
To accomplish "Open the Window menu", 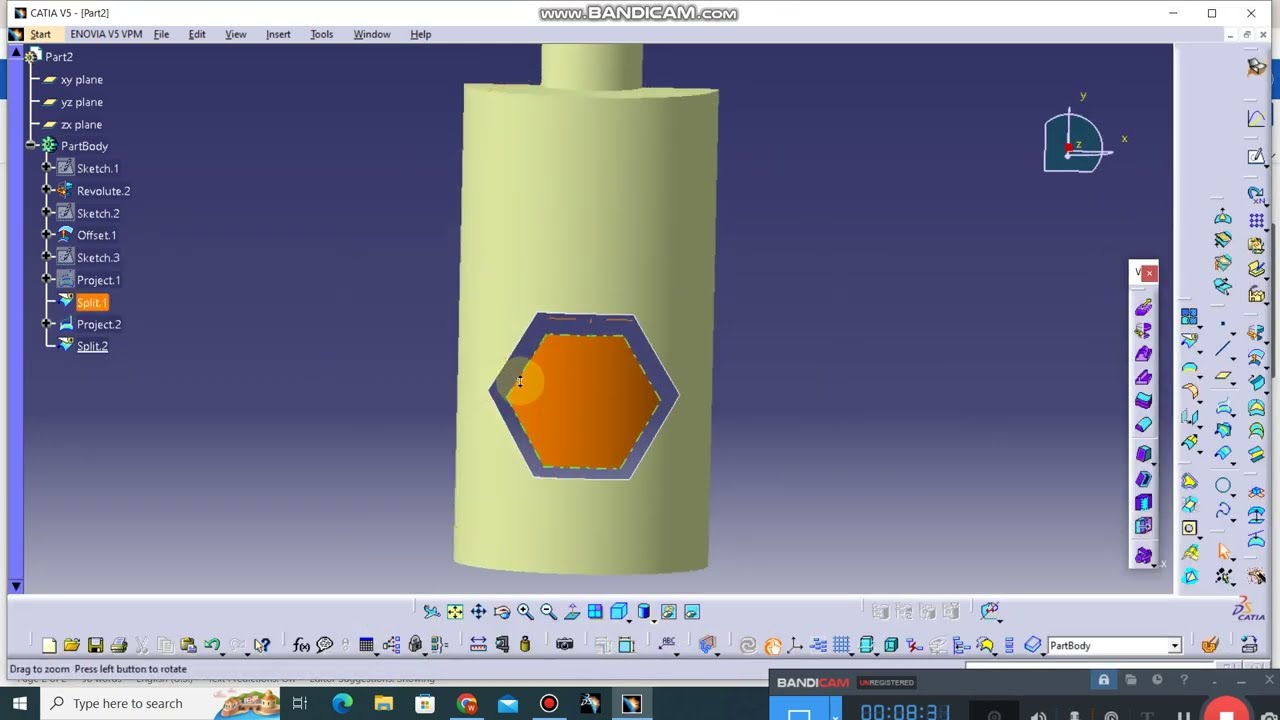I will (x=371, y=34).
